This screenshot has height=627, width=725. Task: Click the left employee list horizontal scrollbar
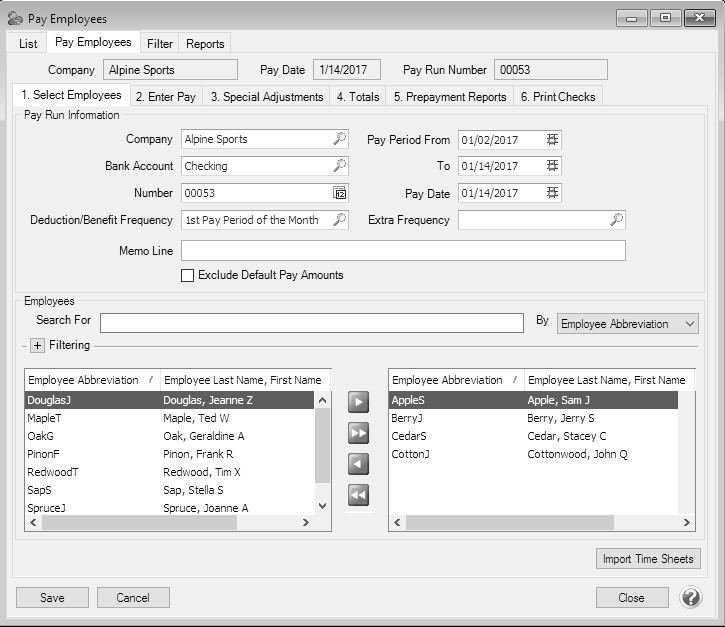(x=170, y=523)
